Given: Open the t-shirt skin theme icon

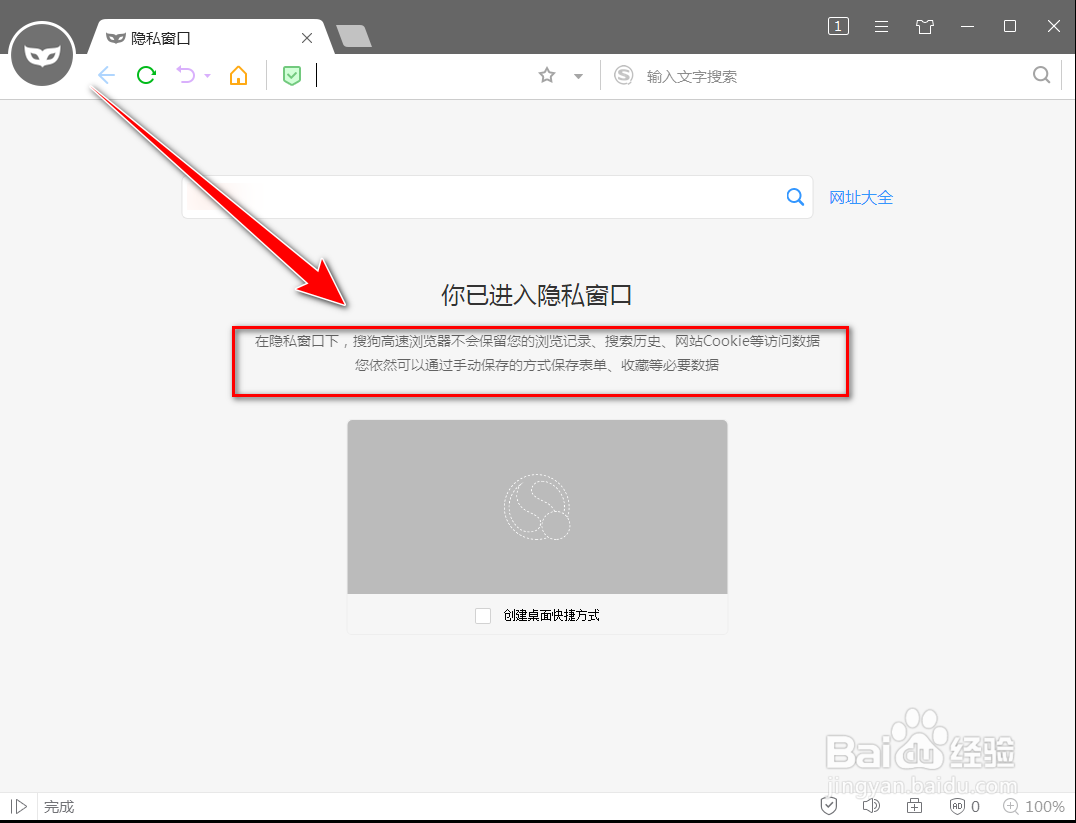Looking at the screenshot, I should click(924, 27).
